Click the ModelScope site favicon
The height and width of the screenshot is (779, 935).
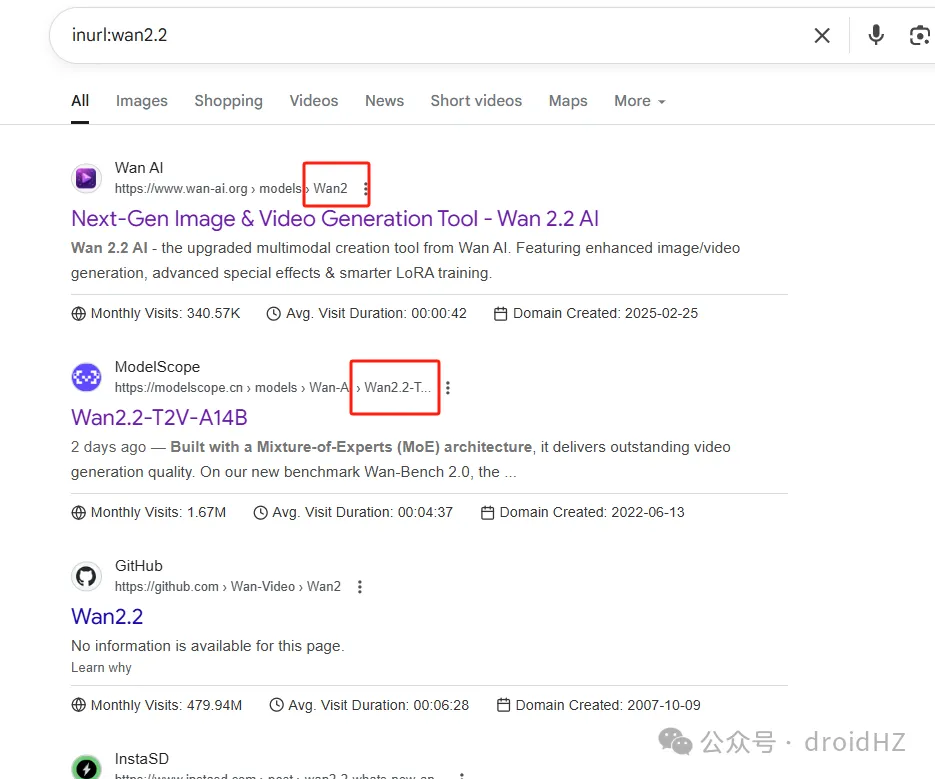pos(87,377)
